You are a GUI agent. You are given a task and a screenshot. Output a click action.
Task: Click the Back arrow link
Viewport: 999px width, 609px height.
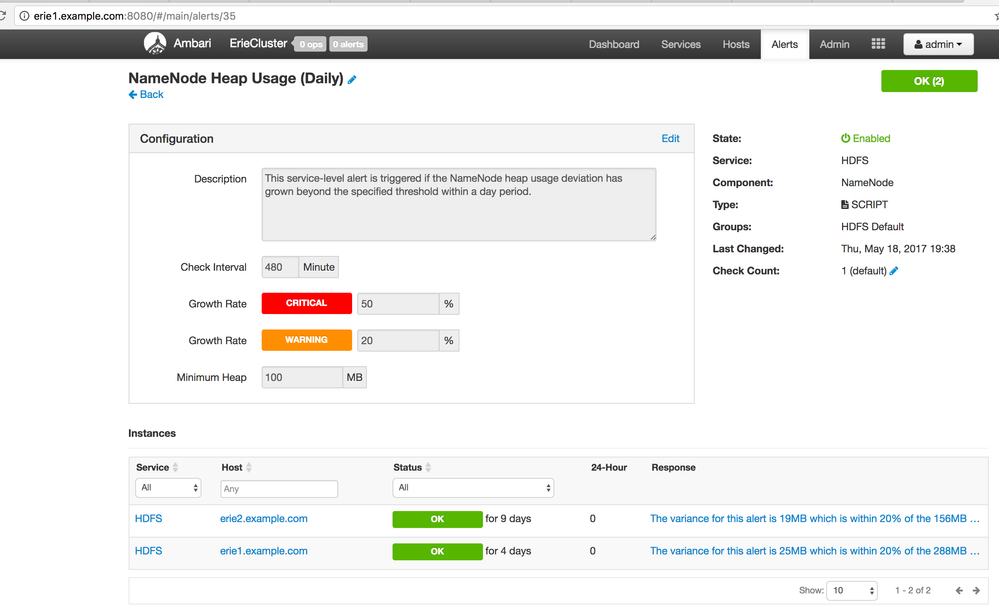(146, 94)
